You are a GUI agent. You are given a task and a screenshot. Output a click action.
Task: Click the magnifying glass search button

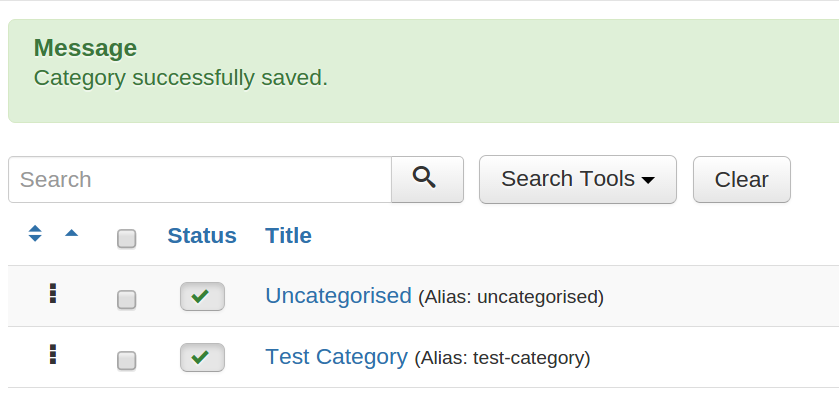426,179
